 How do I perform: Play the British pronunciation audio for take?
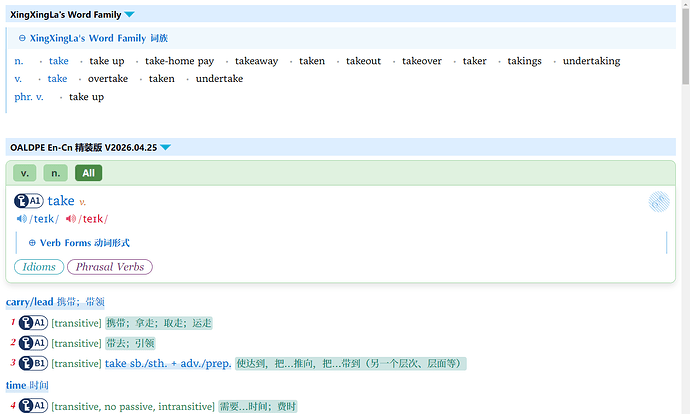21,219
